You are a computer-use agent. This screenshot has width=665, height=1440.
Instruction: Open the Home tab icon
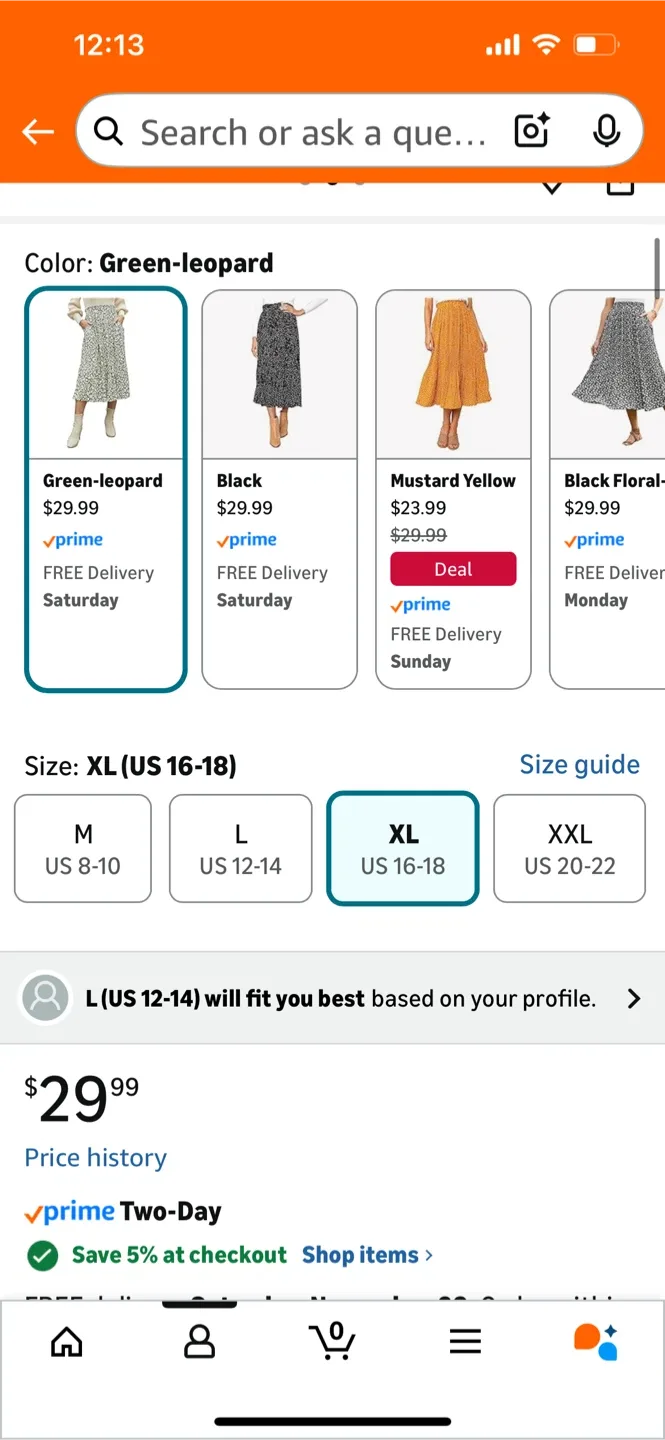click(66, 1342)
